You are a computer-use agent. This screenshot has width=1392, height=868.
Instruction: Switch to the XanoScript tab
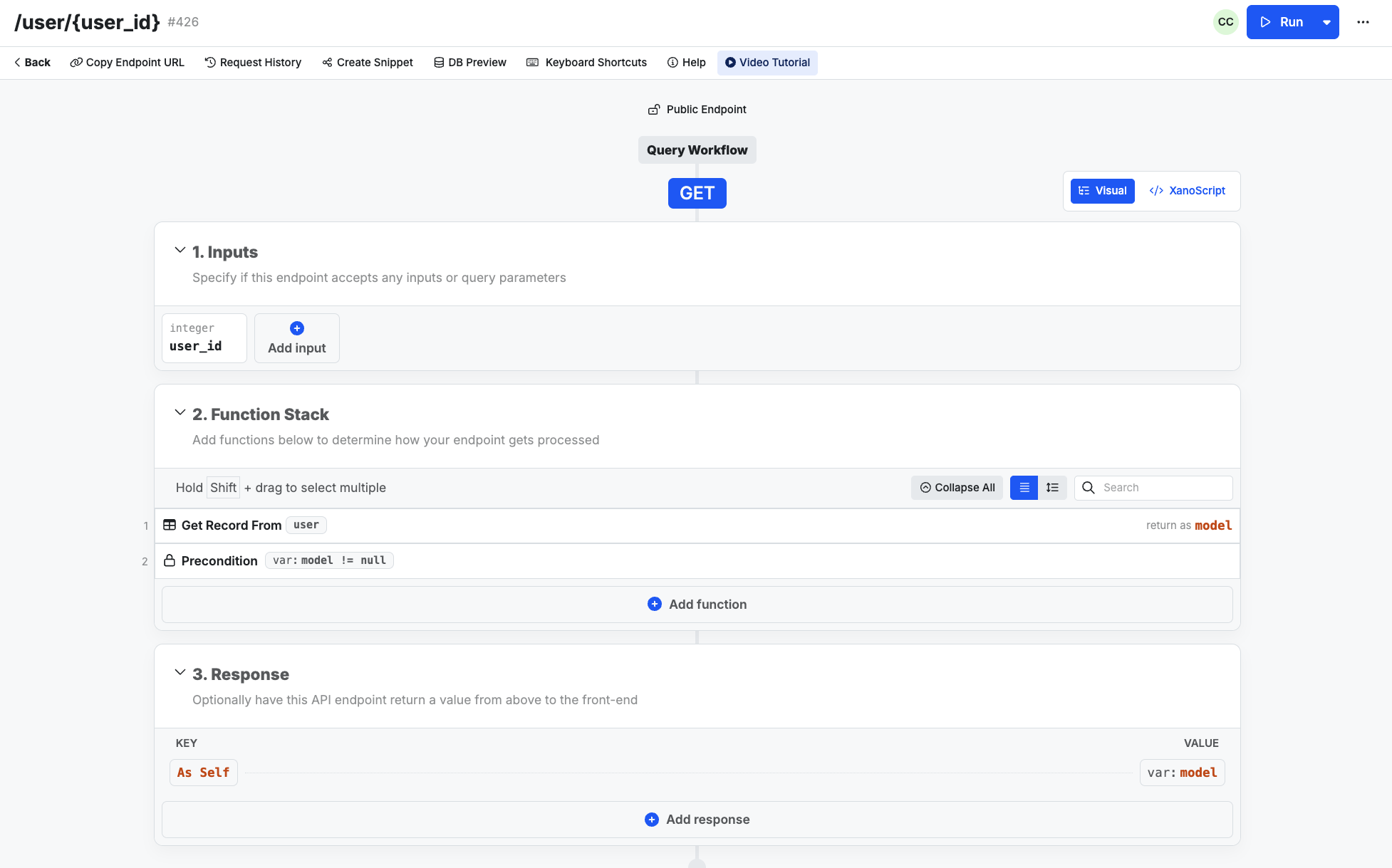coord(1187,191)
